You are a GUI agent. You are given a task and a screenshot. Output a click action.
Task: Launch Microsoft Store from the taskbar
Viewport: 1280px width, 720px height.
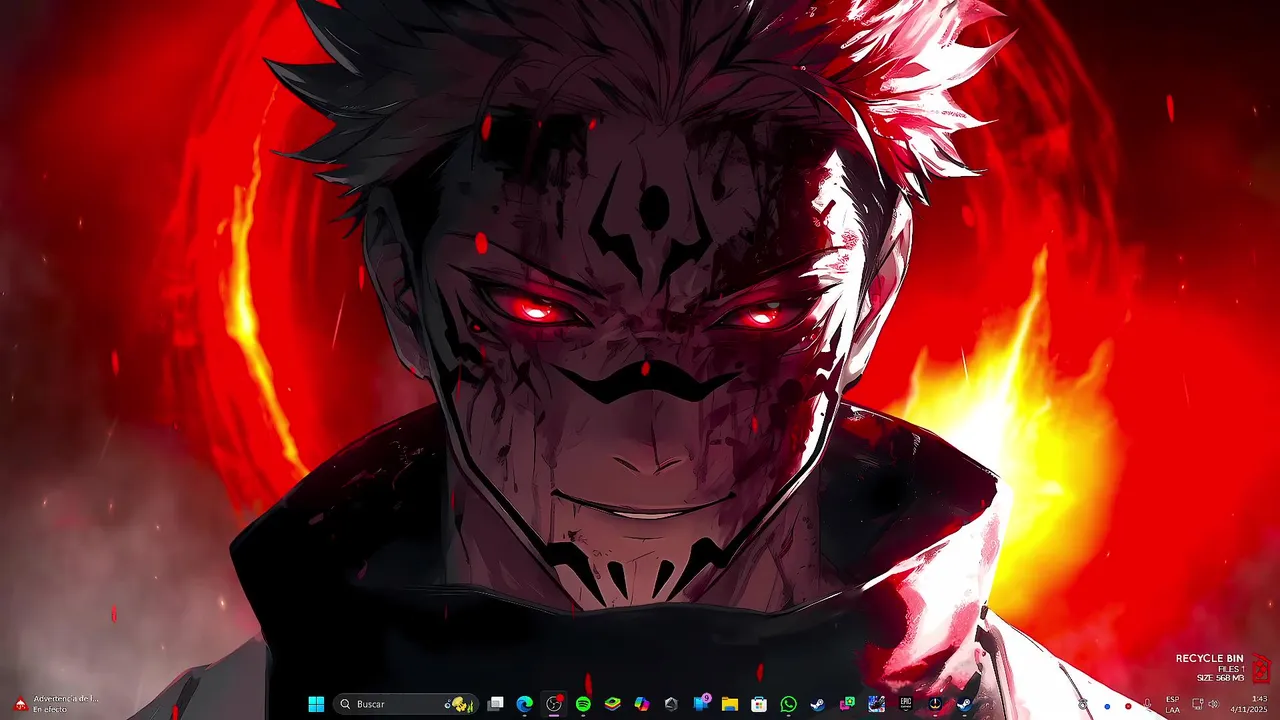759,704
